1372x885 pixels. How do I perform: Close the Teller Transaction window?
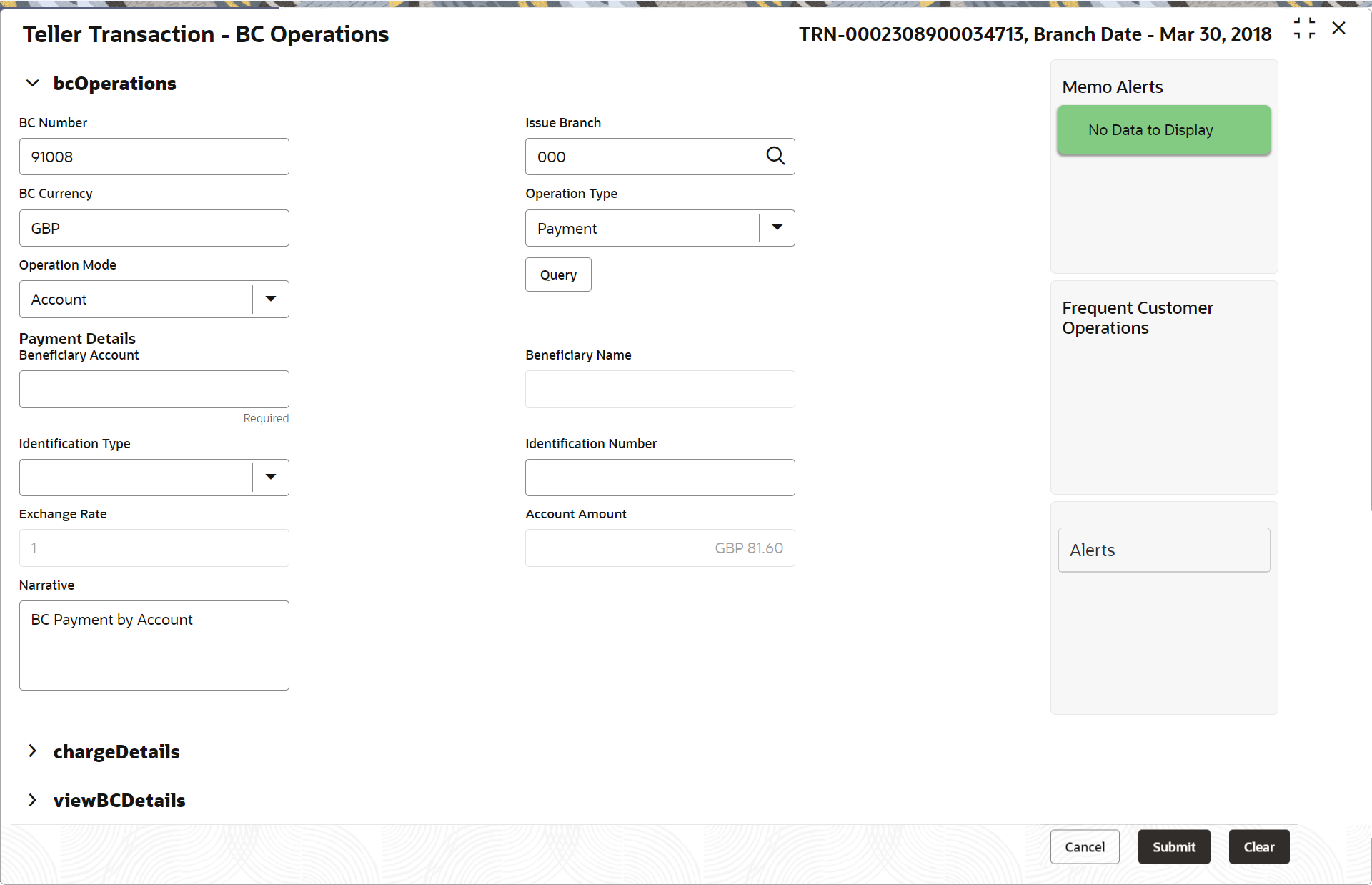point(1338,29)
